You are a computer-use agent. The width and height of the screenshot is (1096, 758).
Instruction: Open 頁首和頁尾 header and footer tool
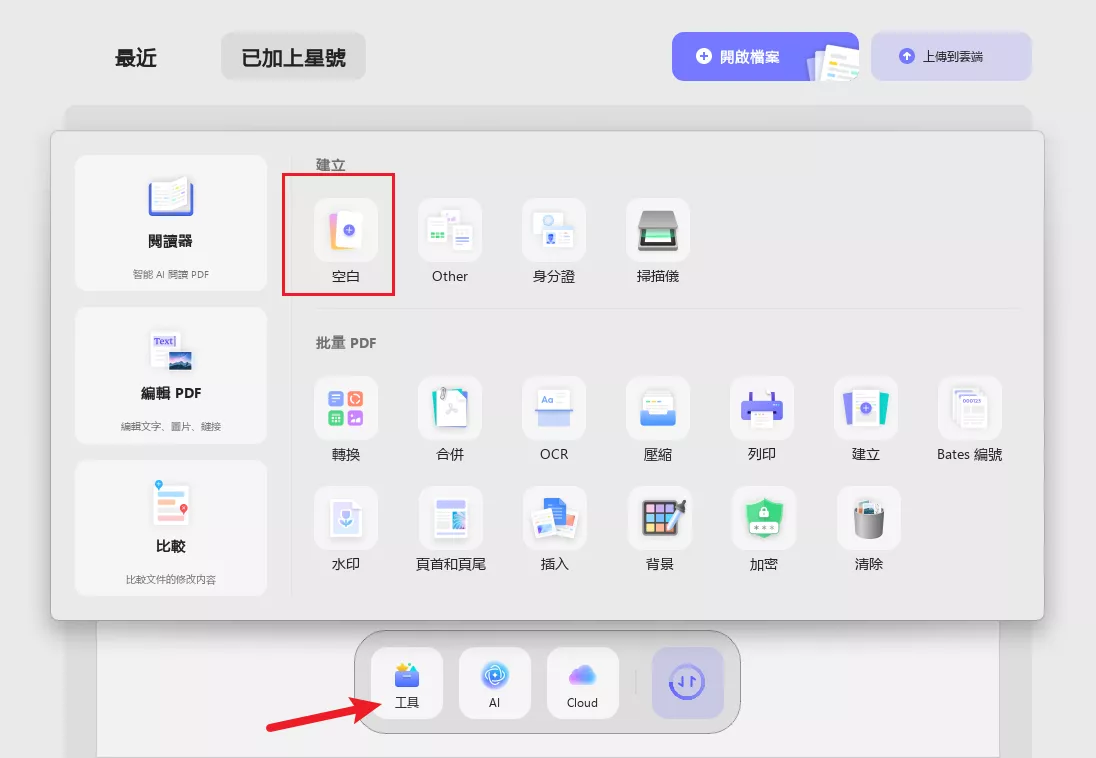click(x=450, y=518)
